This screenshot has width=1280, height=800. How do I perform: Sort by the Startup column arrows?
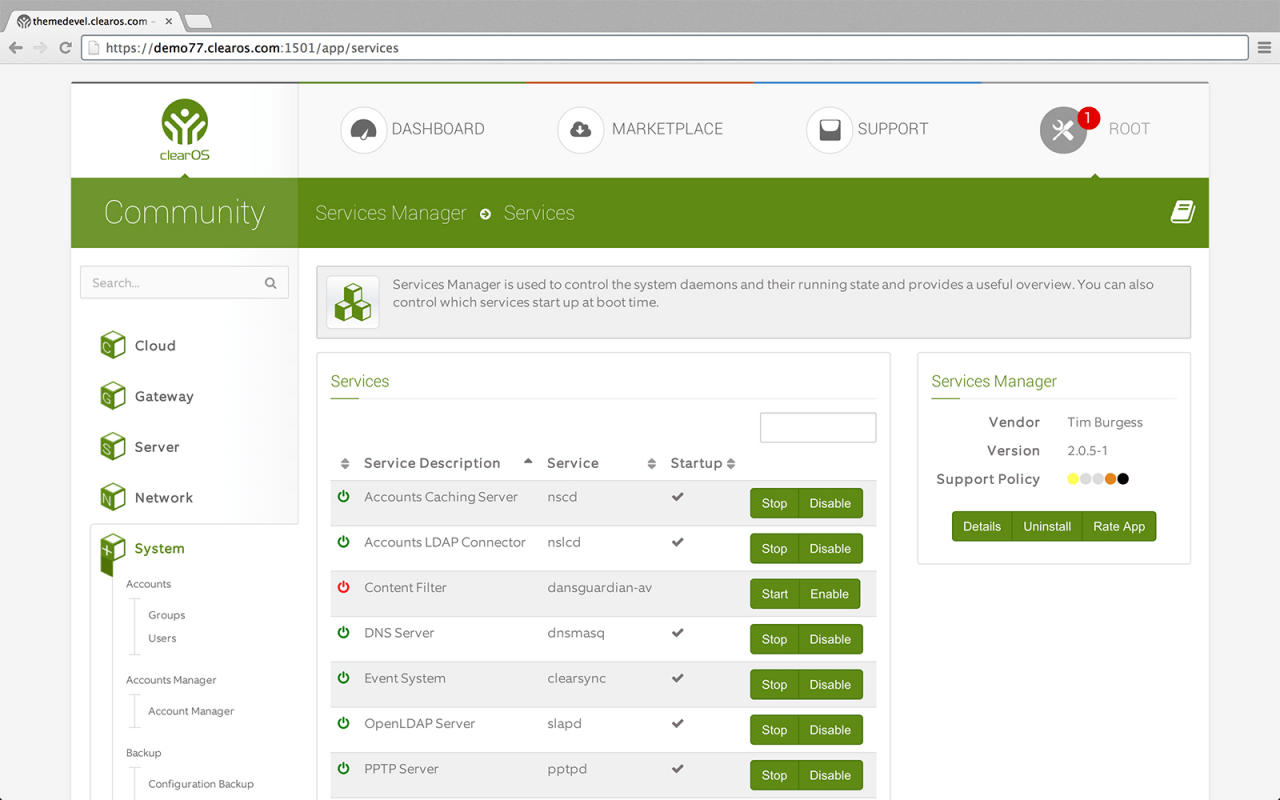(731, 463)
